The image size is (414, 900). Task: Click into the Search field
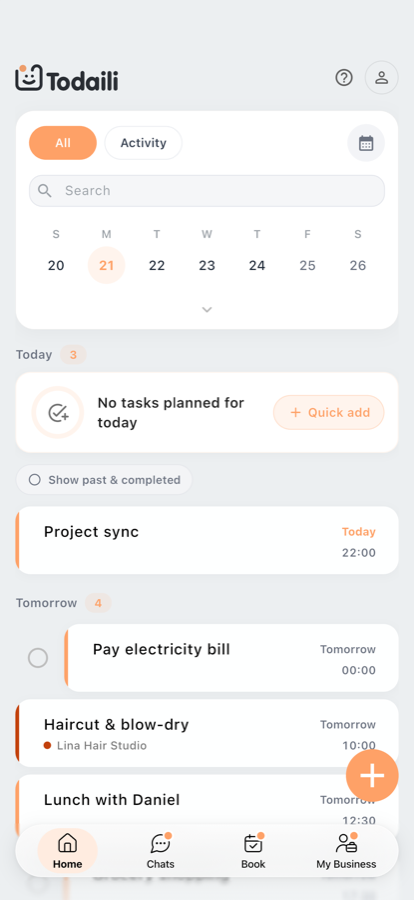(x=207, y=191)
